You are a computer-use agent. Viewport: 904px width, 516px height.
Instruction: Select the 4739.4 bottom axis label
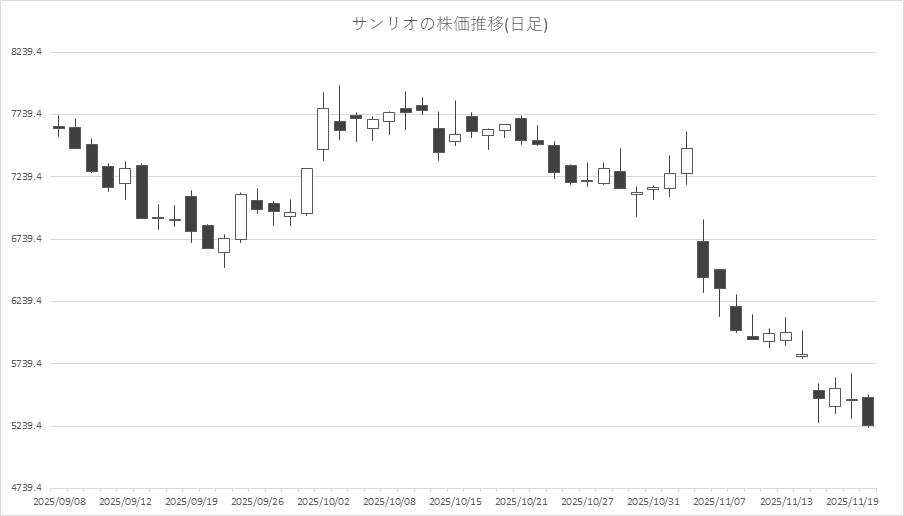(x=27, y=489)
